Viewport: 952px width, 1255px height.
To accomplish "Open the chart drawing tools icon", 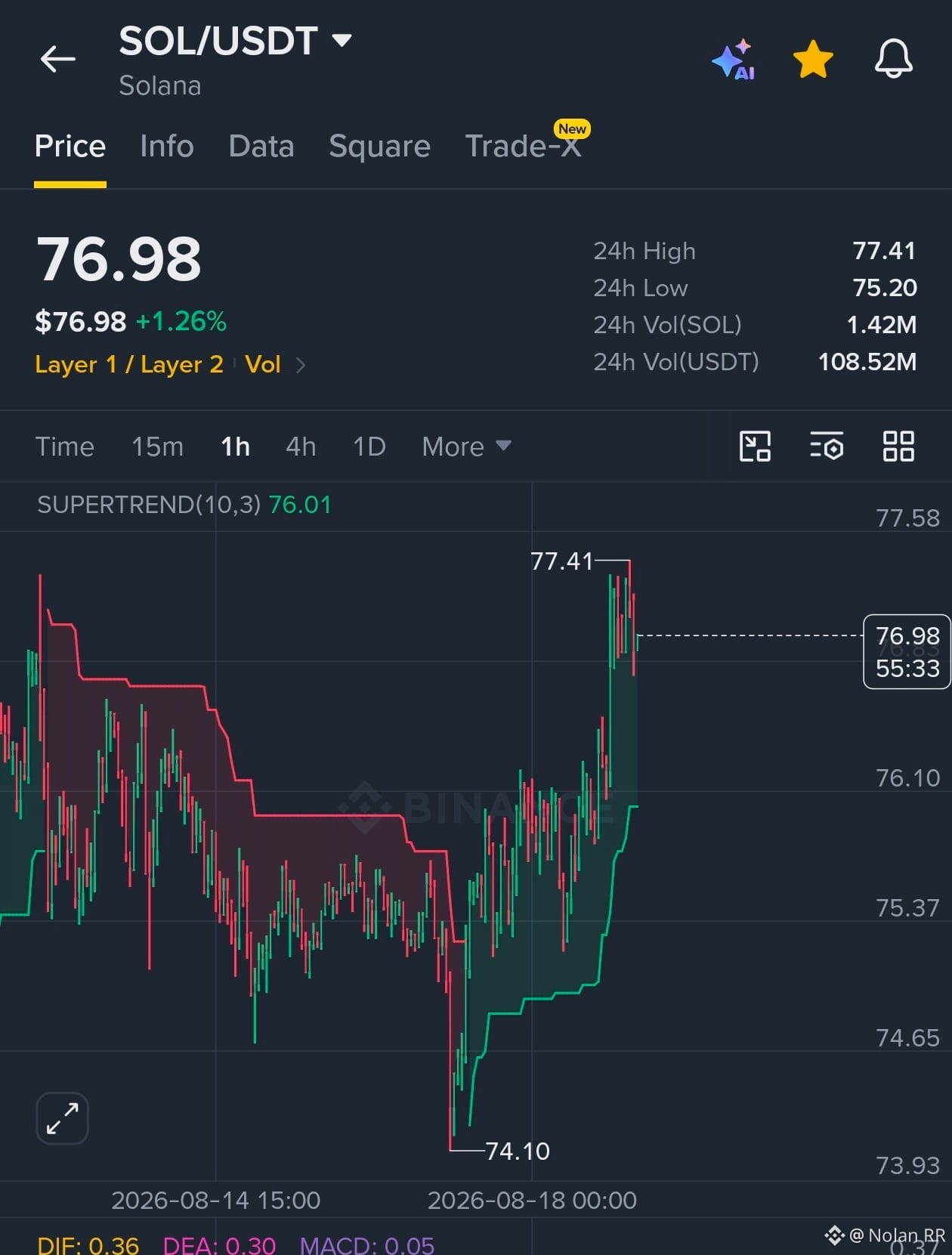I will point(755,446).
